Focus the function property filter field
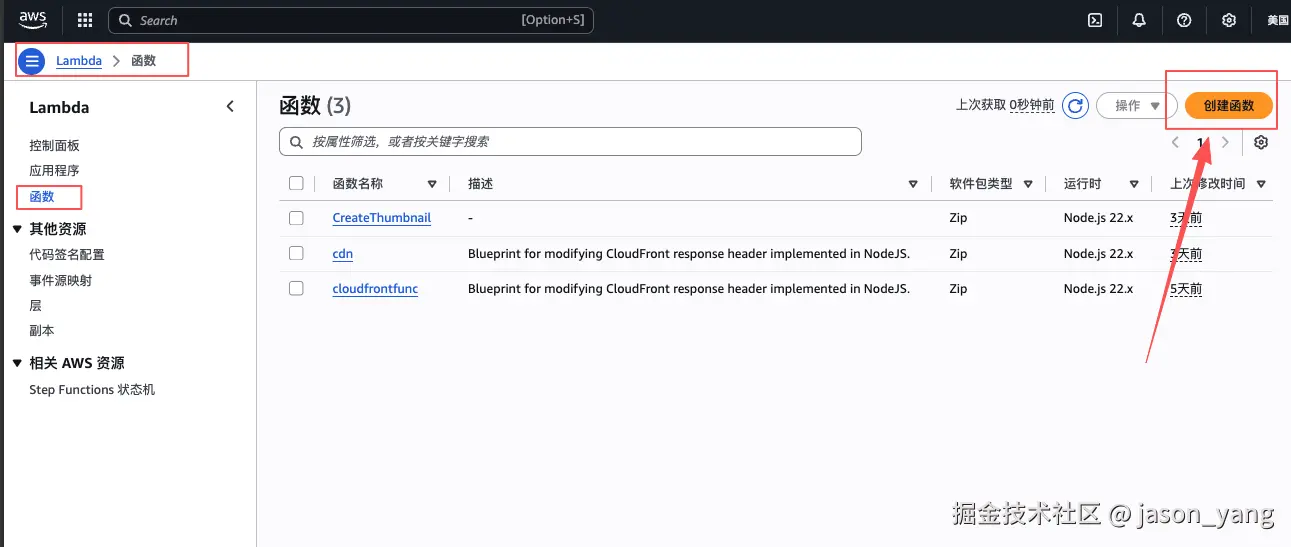The width and height of the screenshot is (1291, 547). pyautogui.click(x=570, y=142)
